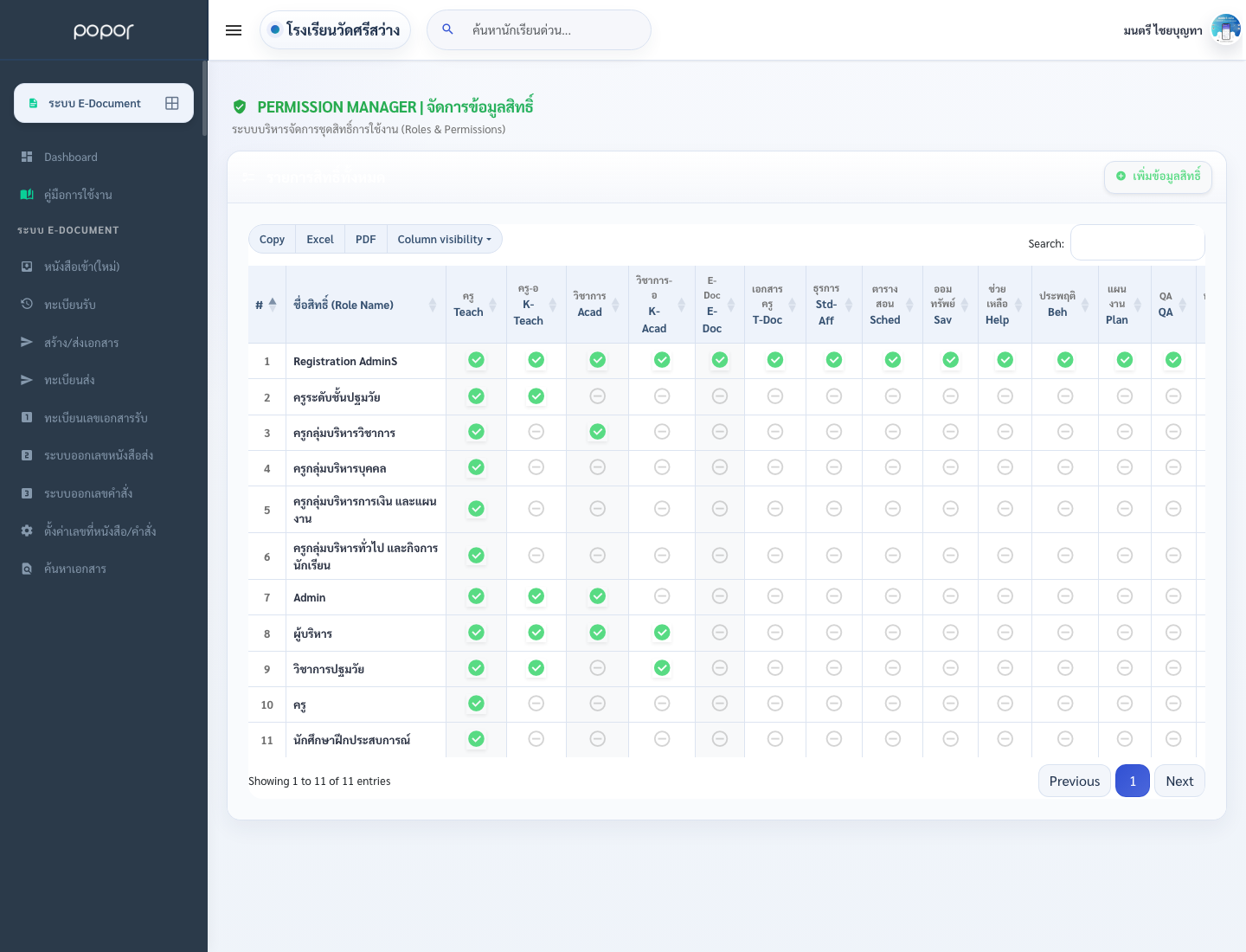Click the เพิ่มข้อมูลสิทธิ์ button

pos(1158,177)
